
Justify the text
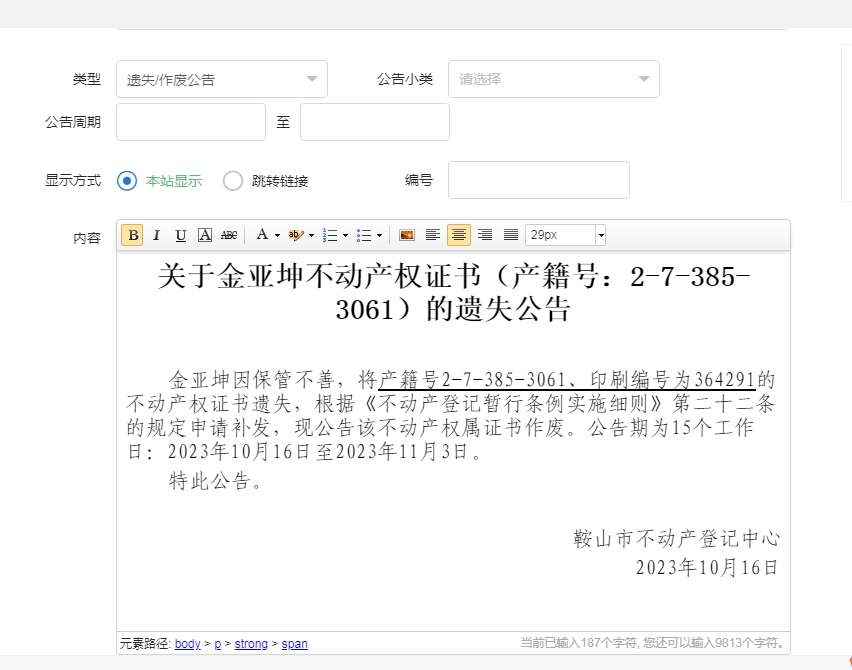click(x=511, y=235)
